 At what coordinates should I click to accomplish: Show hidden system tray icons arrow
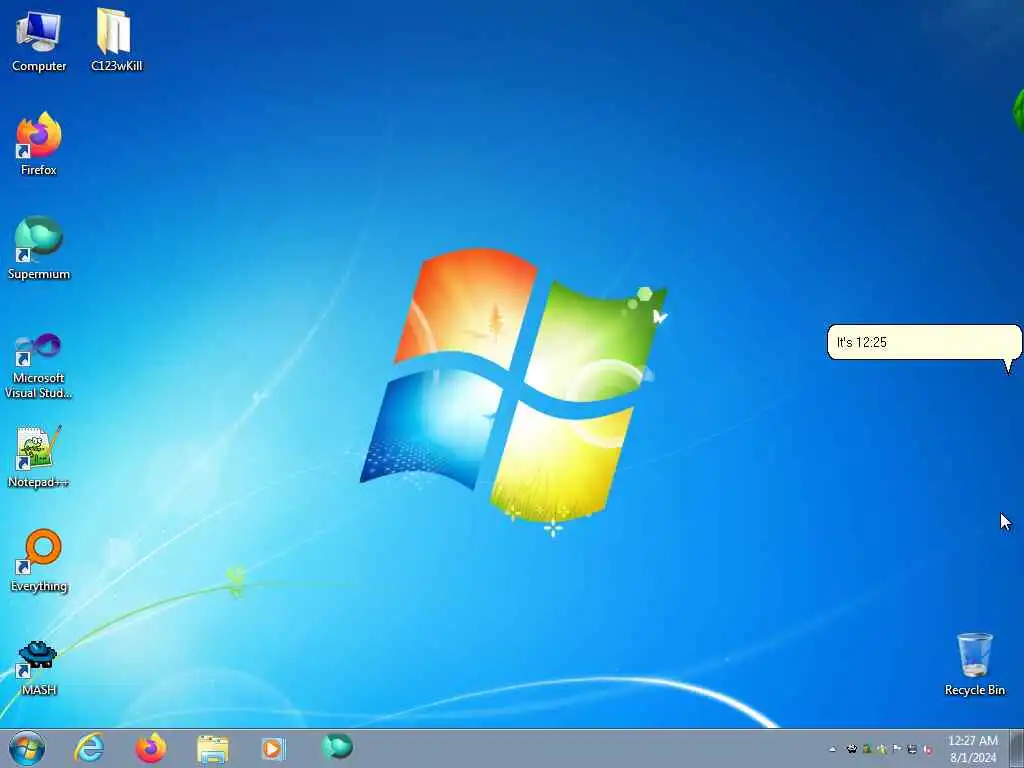(832, 750)
